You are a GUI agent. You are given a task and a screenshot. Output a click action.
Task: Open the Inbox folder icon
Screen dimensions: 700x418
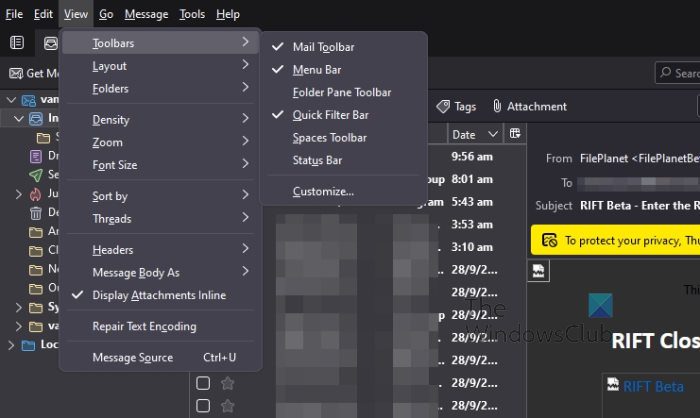coord(36,118)
